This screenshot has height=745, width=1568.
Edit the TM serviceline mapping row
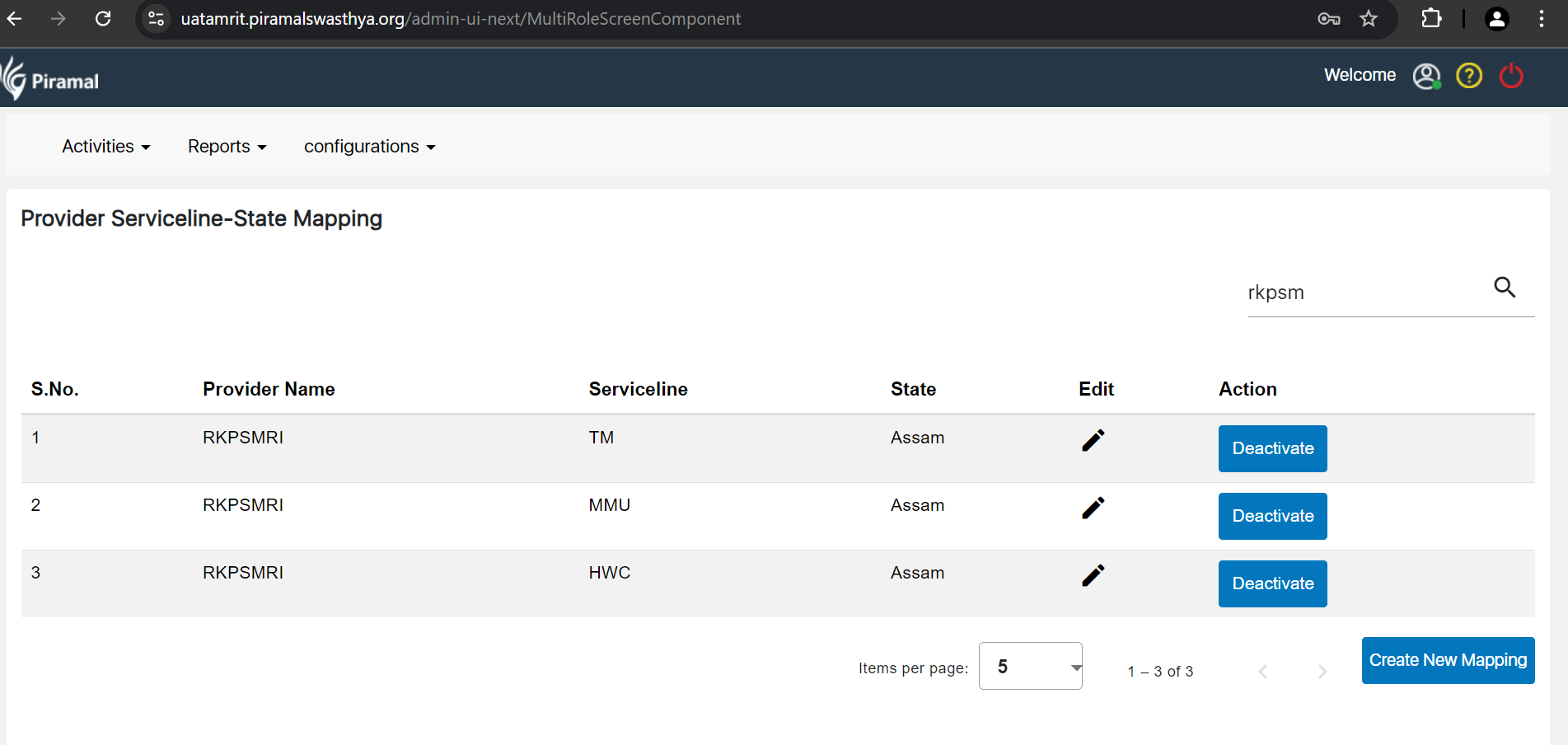tap(1093, 441)
